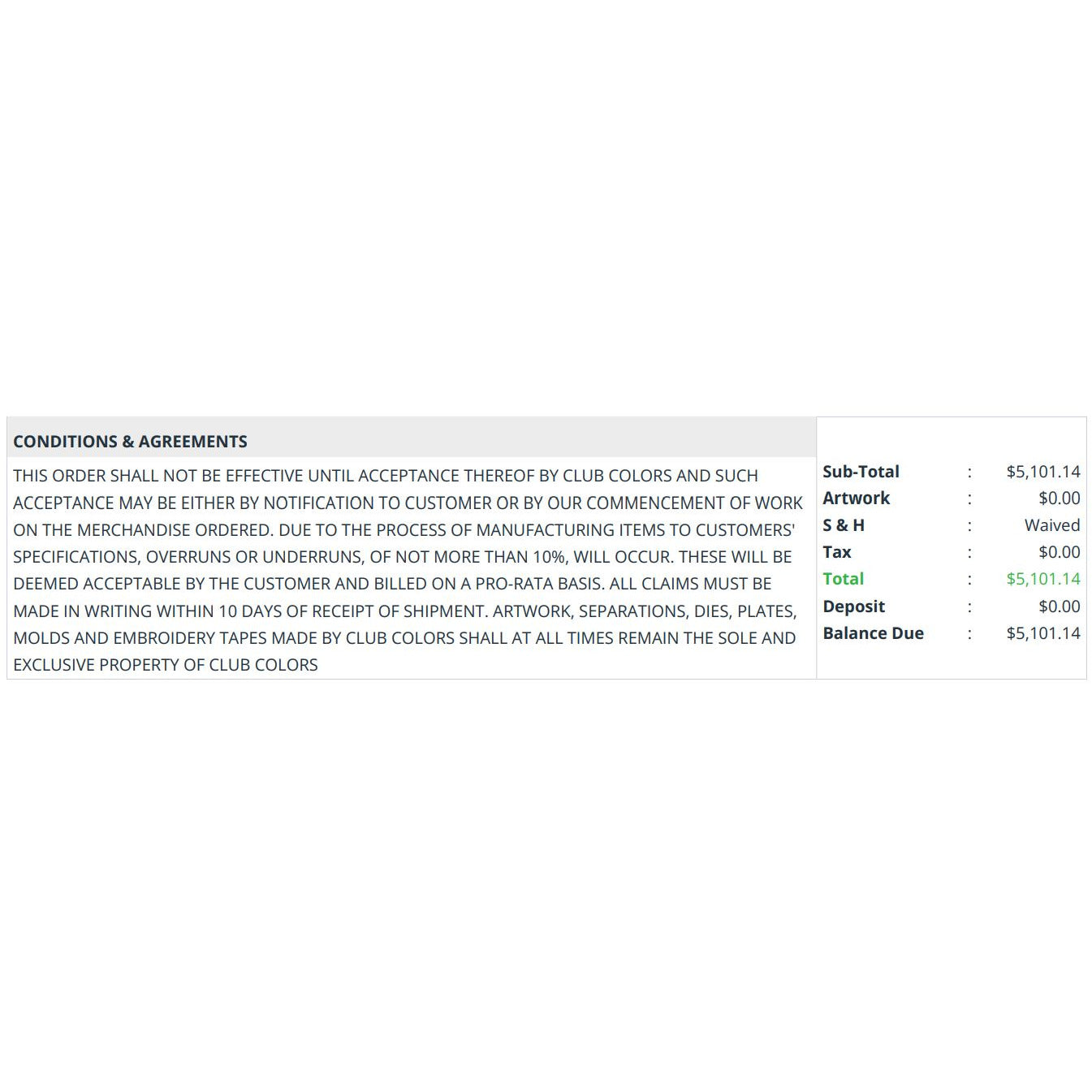Image resolution: width=1092 pixels, height=1092 pixels.
Task: Click the Tax label
Action: [x=837, y=552]
